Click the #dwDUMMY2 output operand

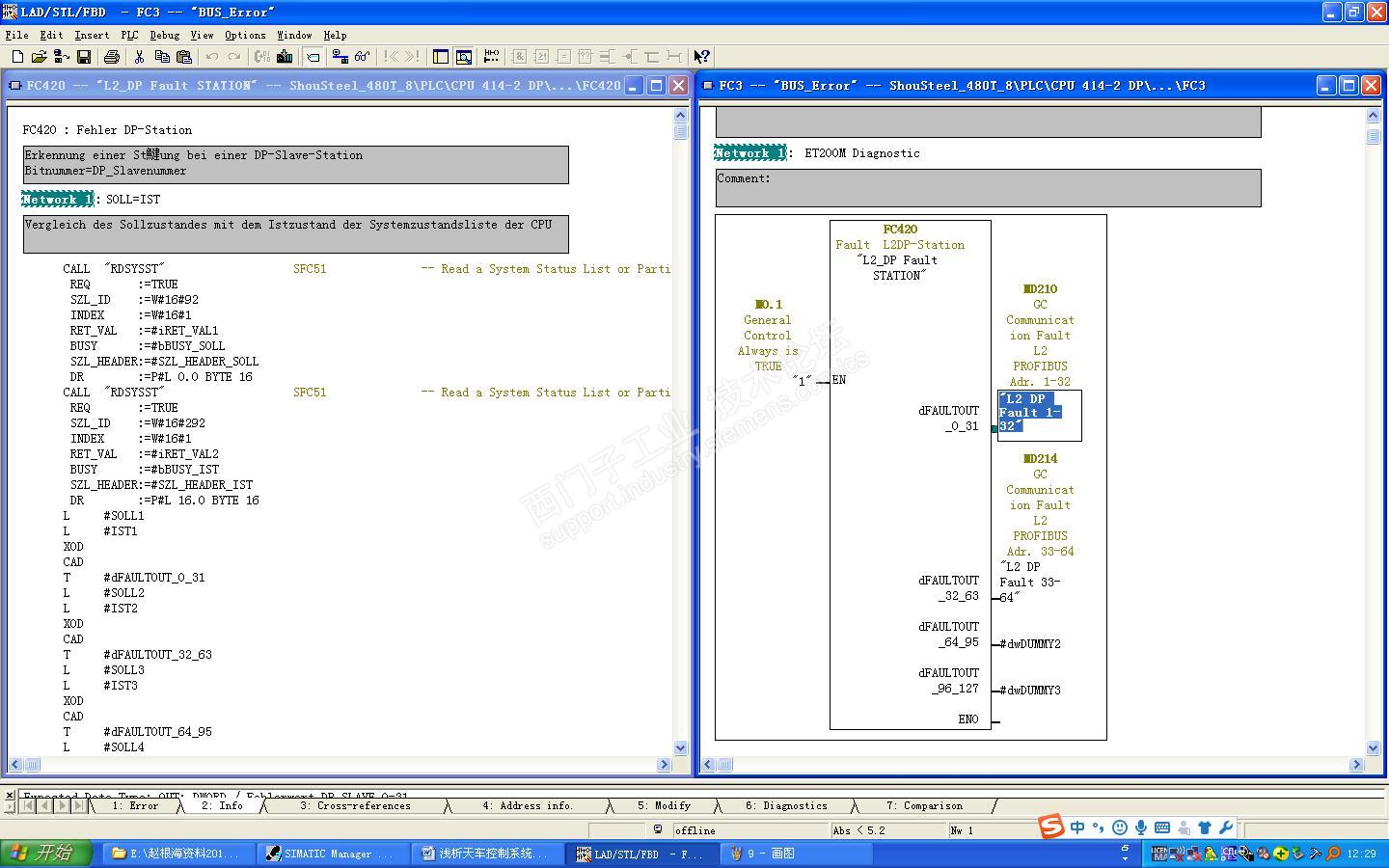click(1030, 644)
